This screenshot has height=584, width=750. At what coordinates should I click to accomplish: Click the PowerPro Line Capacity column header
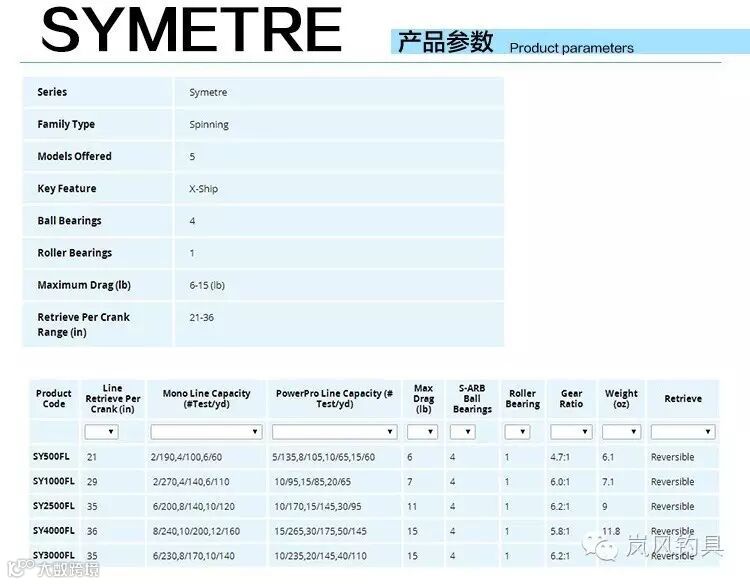[x=334, y=398]
